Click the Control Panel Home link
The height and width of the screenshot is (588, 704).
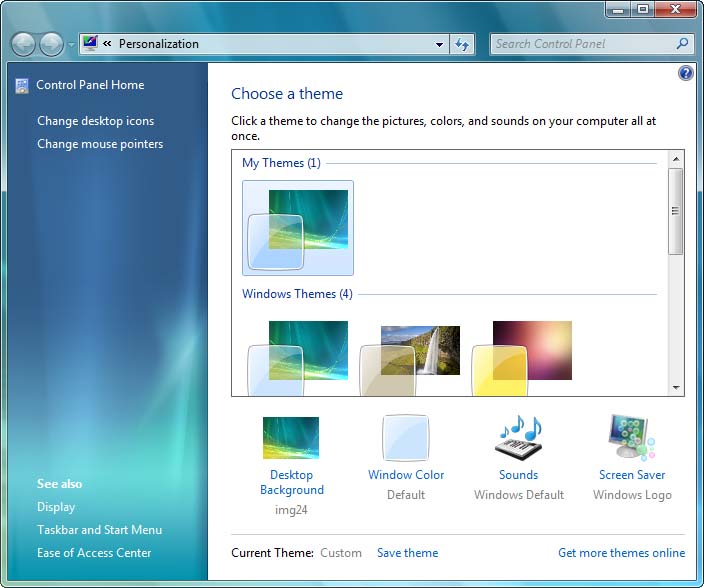tap(90, 85)
